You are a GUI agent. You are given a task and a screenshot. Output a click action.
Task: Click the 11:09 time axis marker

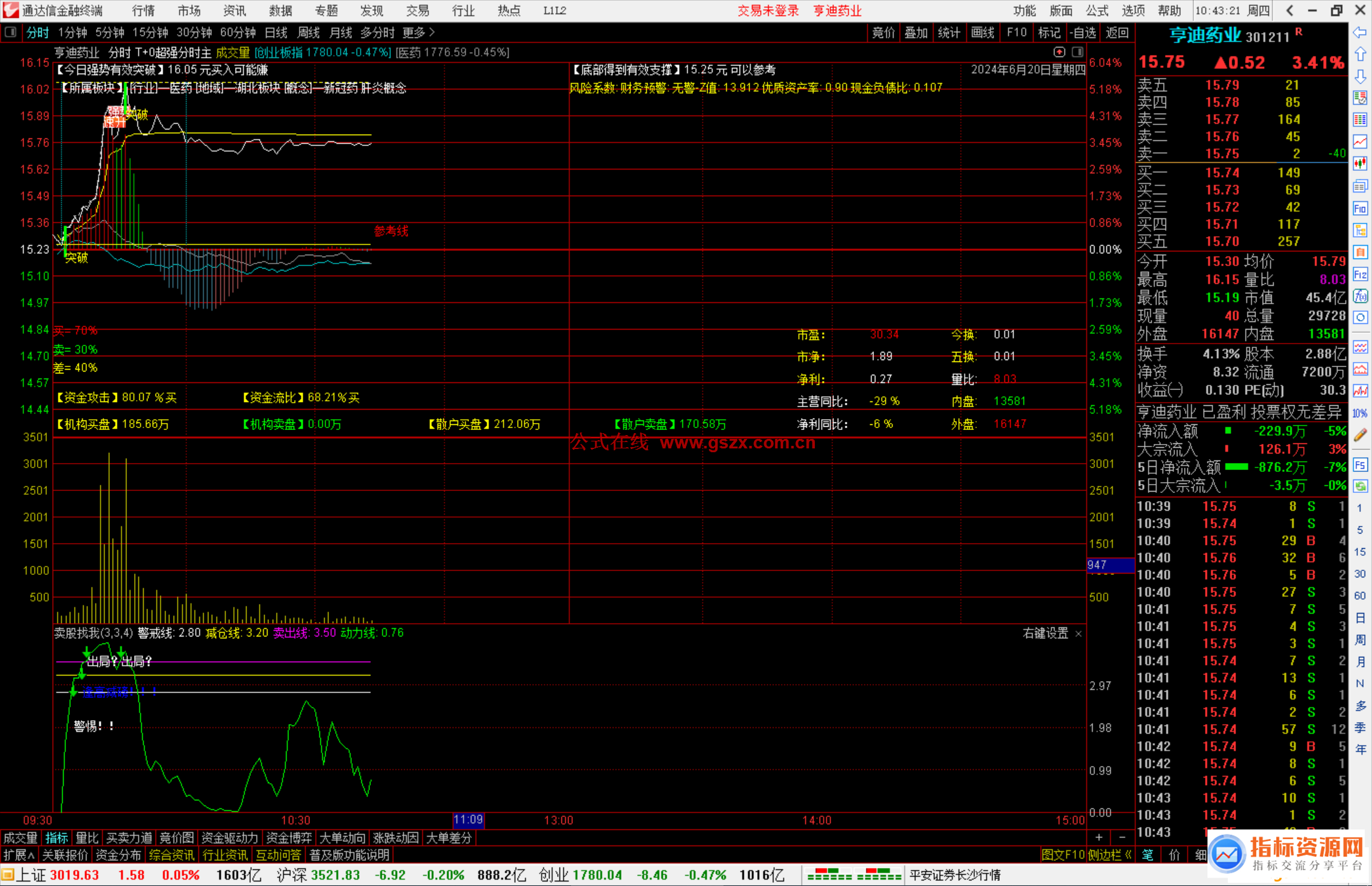tap(469, 820)
